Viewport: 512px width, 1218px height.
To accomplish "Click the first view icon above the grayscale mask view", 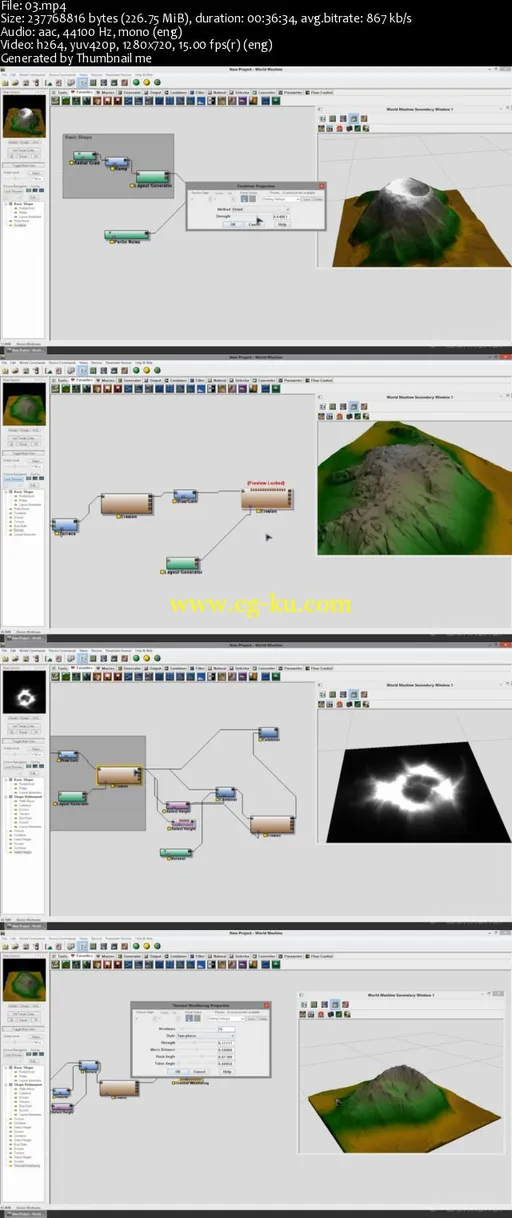I will pos(323,693).
